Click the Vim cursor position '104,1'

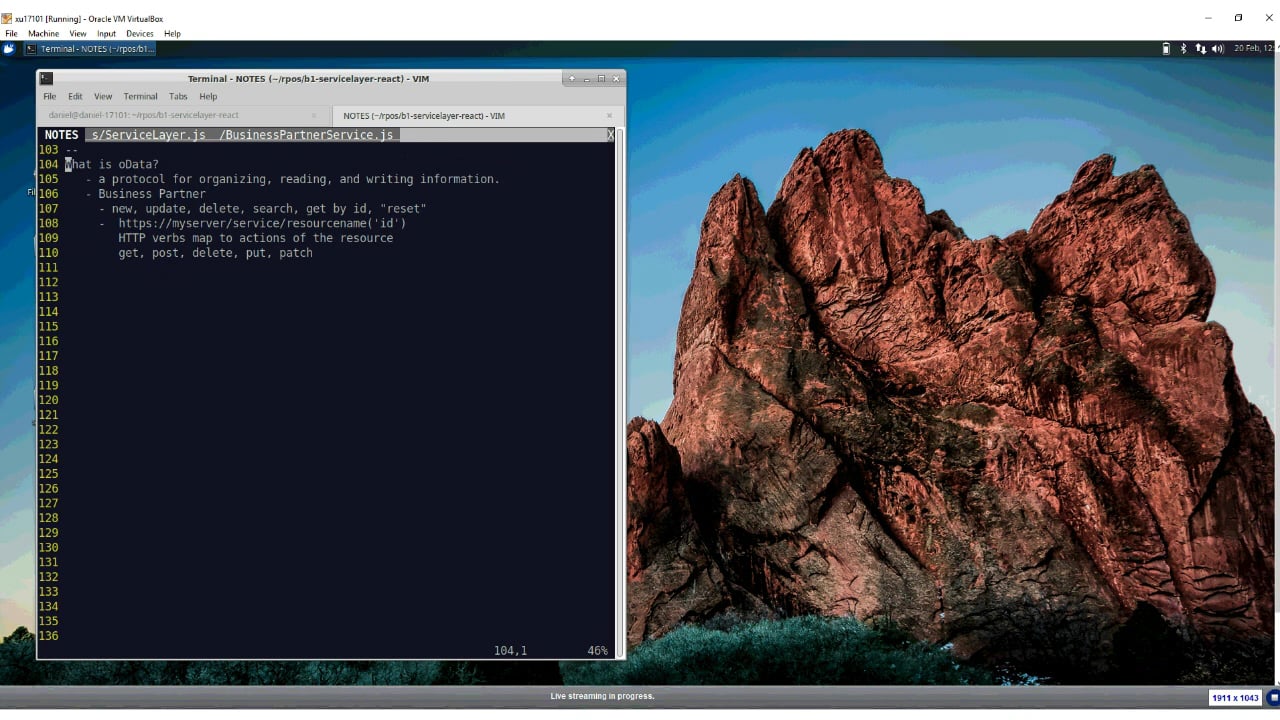click(510, 651)
